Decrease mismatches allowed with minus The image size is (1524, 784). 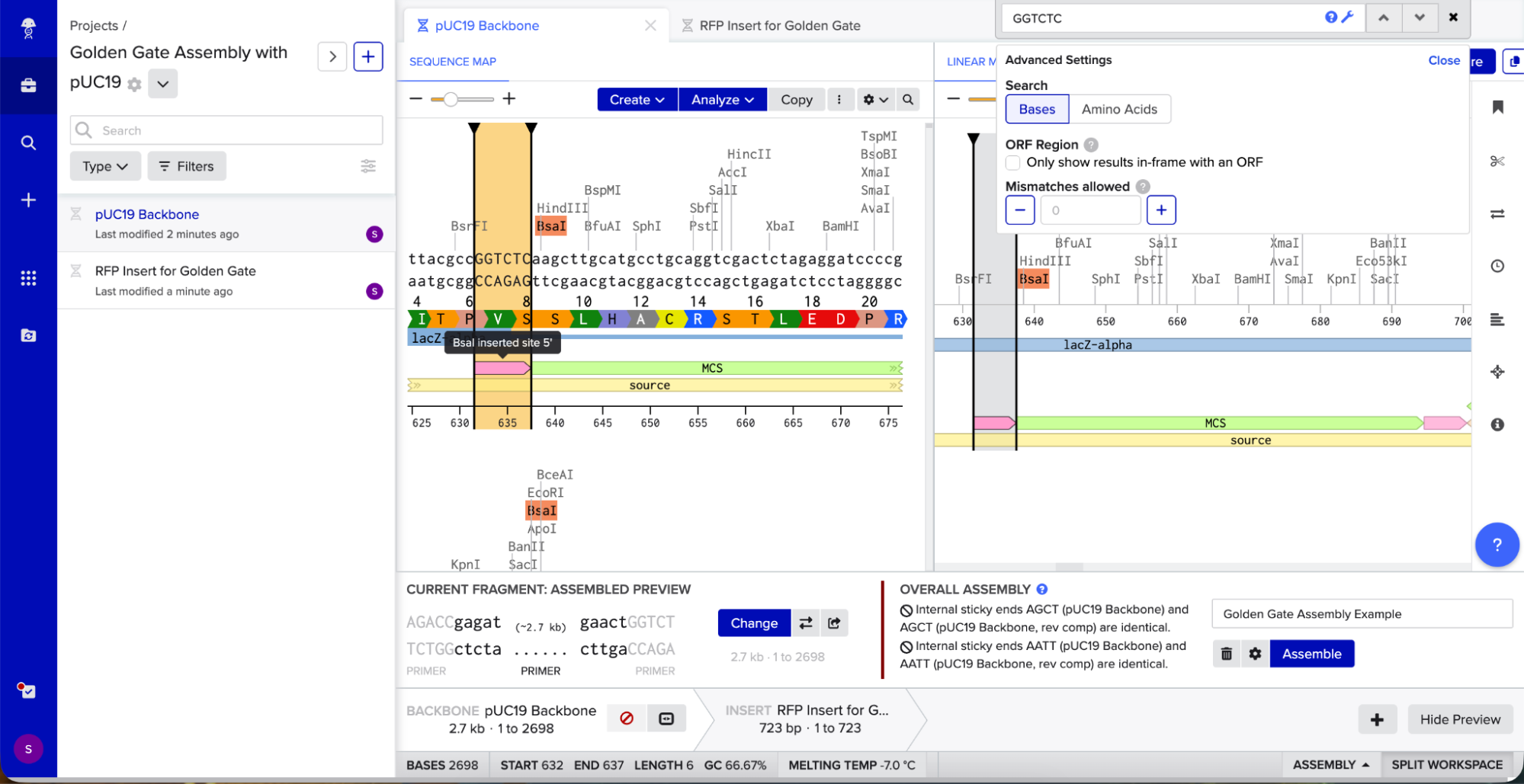pyautogui.click(x=1020, y=210)
